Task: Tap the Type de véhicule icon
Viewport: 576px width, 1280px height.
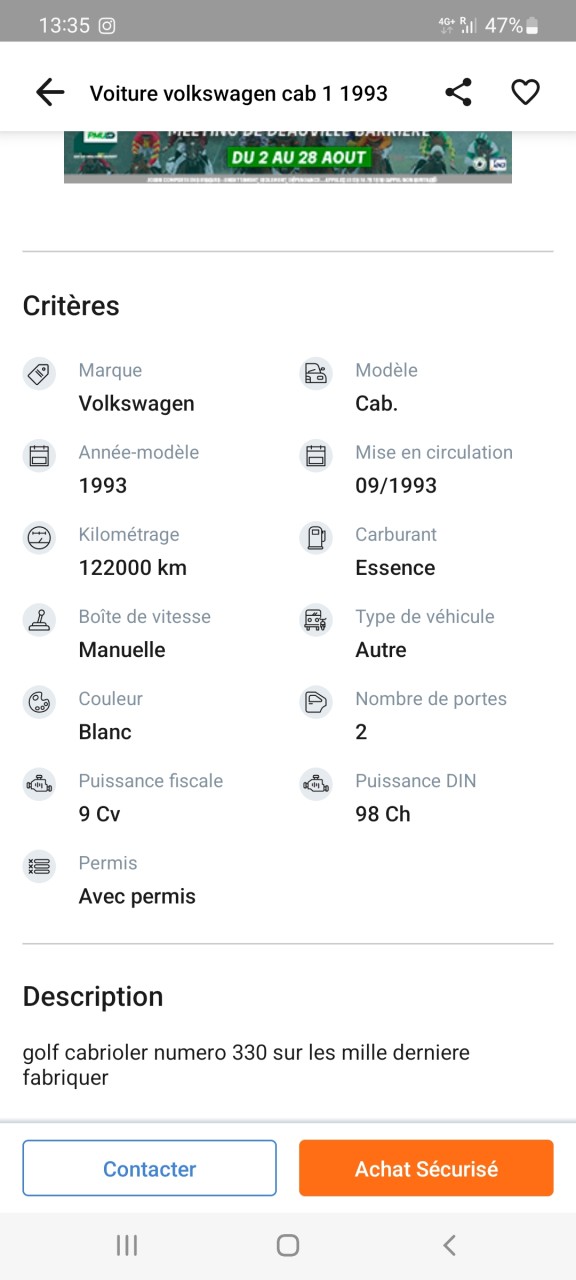Action: 316,620
